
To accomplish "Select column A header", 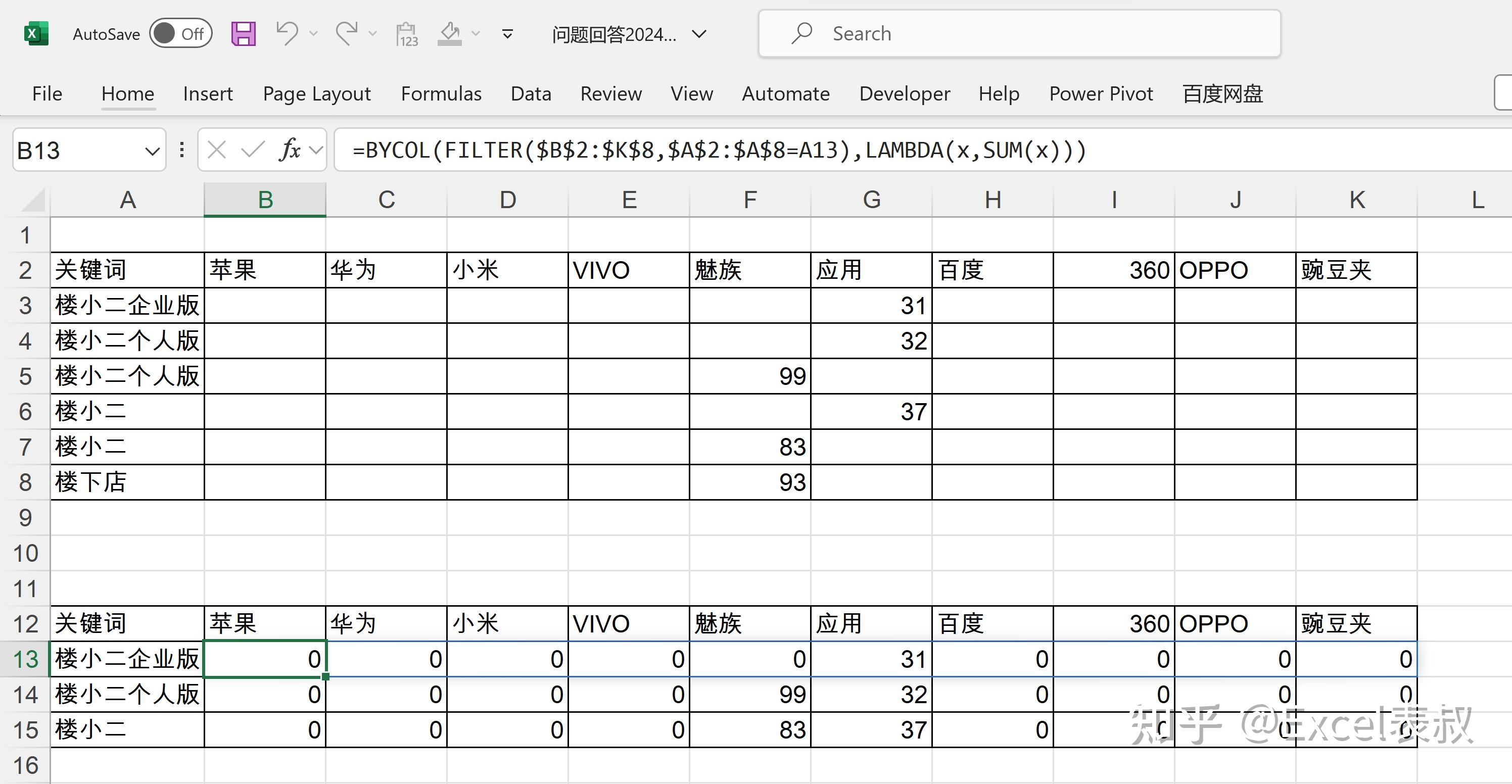I will click(127, 200).
